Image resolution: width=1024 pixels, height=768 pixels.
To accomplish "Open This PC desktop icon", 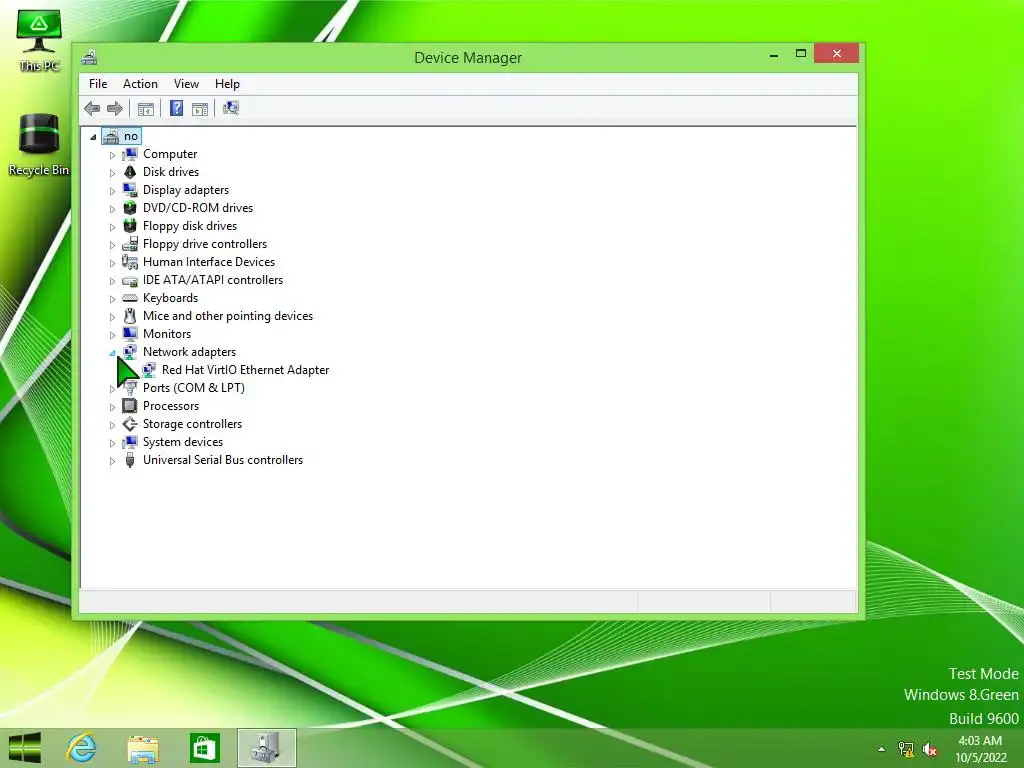I will (39, 40).
